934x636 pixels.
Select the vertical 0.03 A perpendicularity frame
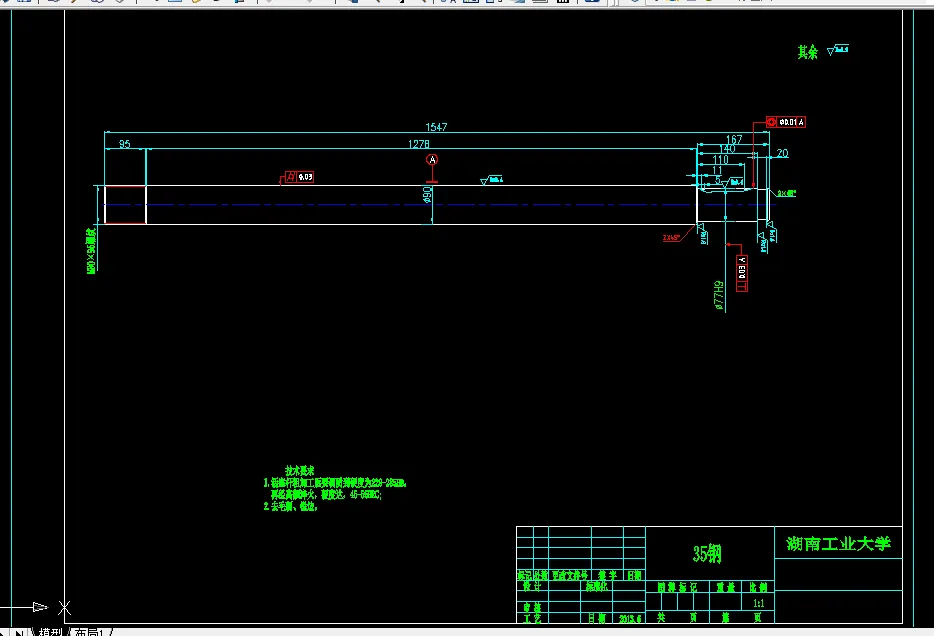[x=742, y=273]
